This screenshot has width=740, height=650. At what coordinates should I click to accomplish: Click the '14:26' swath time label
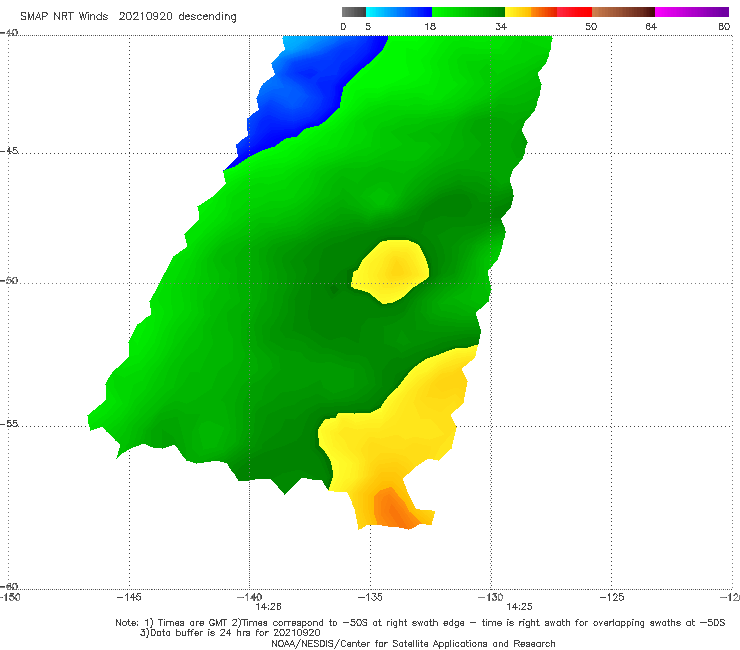point(268,607)
